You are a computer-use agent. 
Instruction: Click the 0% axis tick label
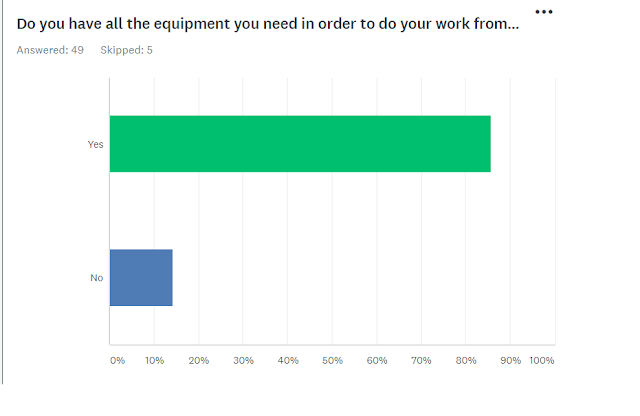117,360
